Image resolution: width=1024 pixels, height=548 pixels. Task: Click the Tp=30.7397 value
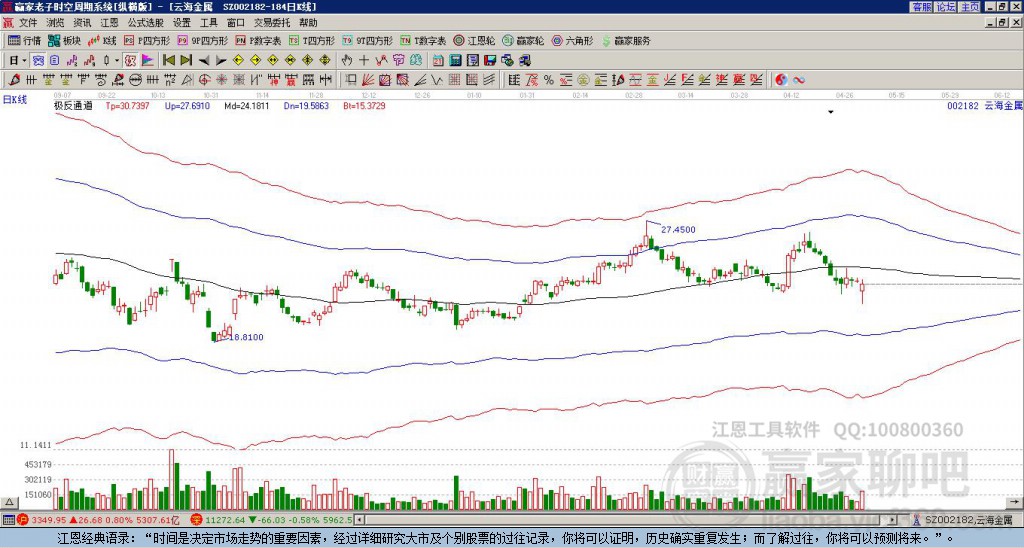pyautogui.click(x=127, y=105)
